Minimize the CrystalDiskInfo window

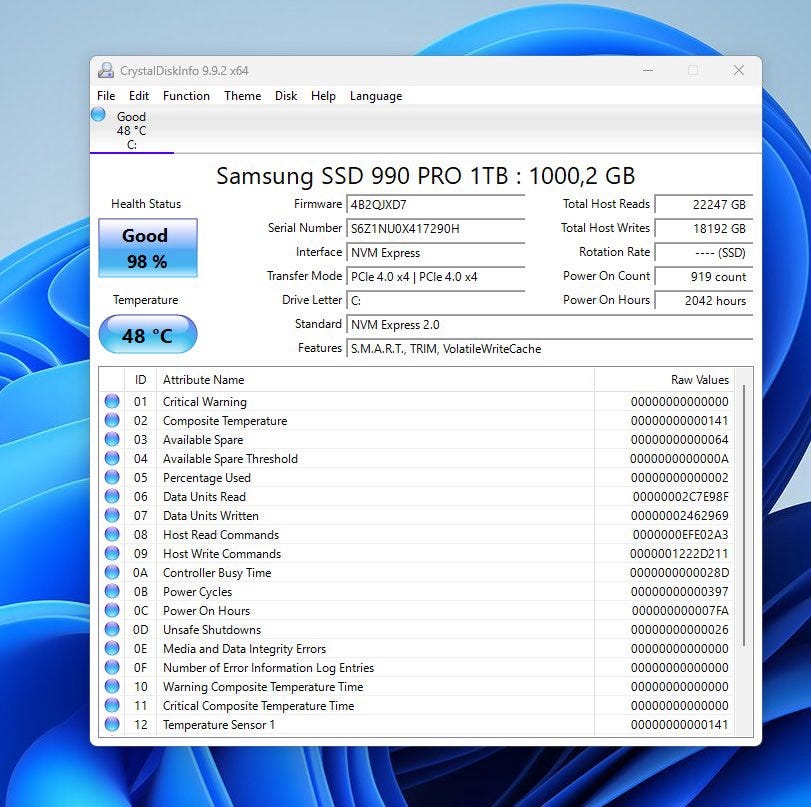(648, 70)
